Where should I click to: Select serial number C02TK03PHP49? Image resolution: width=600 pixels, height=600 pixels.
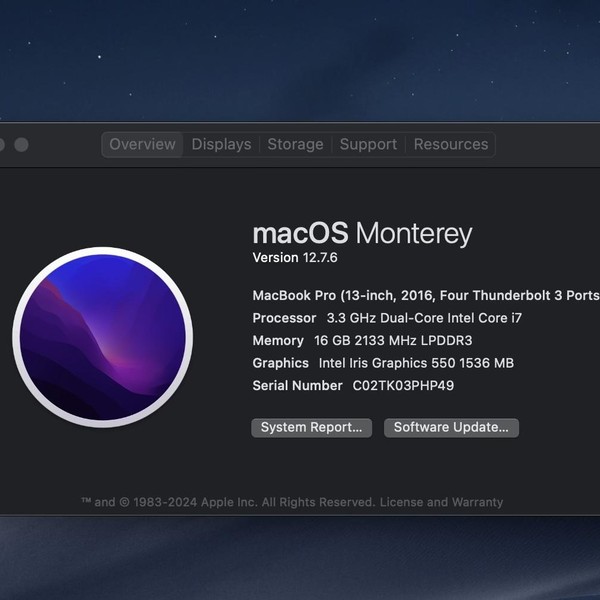click(403, 385)
